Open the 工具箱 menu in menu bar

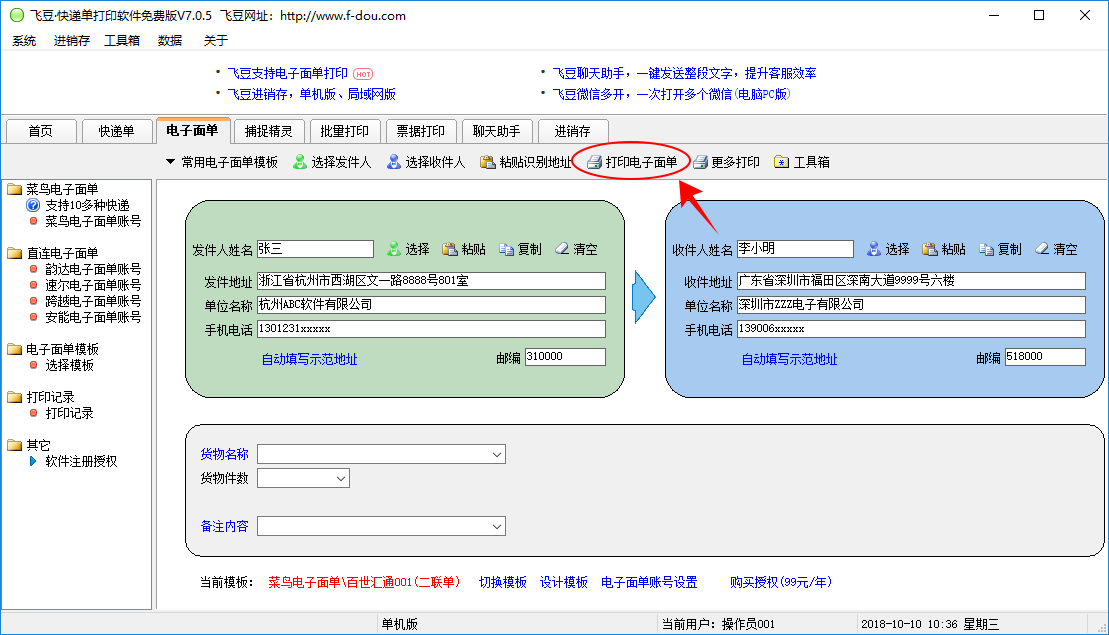(x=122, y=41)
